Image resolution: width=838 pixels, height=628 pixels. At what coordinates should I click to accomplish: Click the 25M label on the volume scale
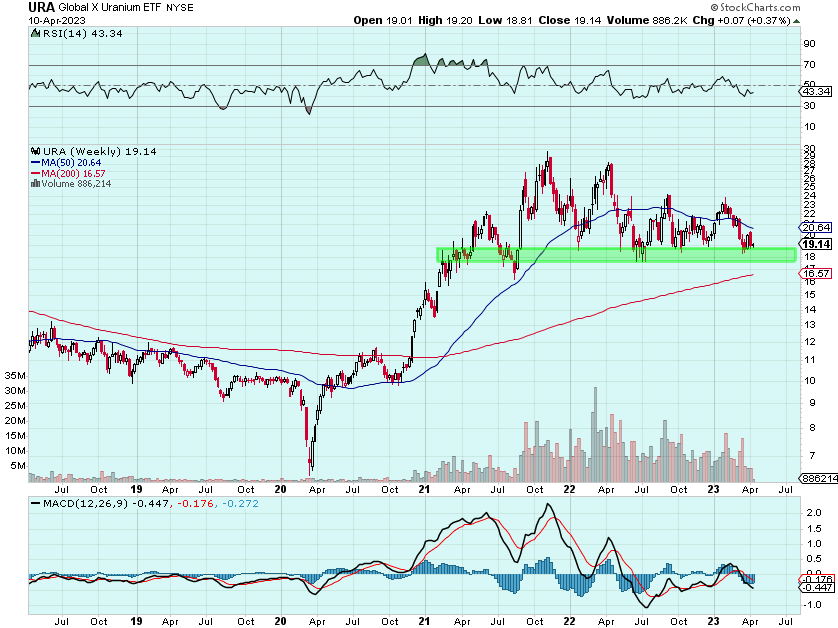point(15,406)
